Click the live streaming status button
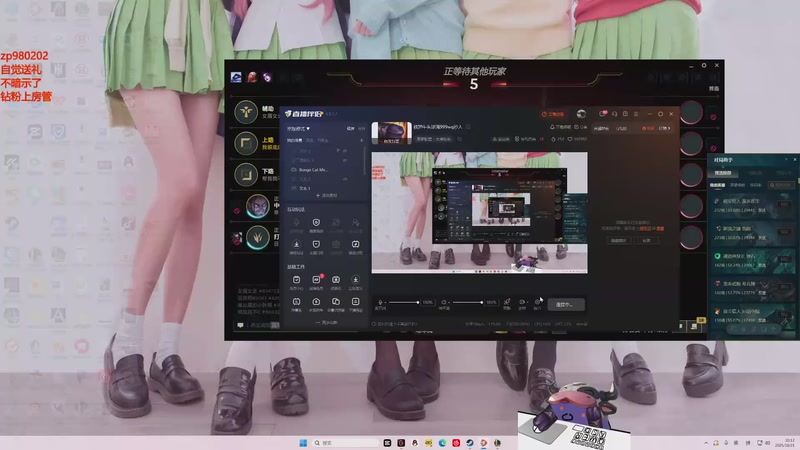 [x=566, y=304]
